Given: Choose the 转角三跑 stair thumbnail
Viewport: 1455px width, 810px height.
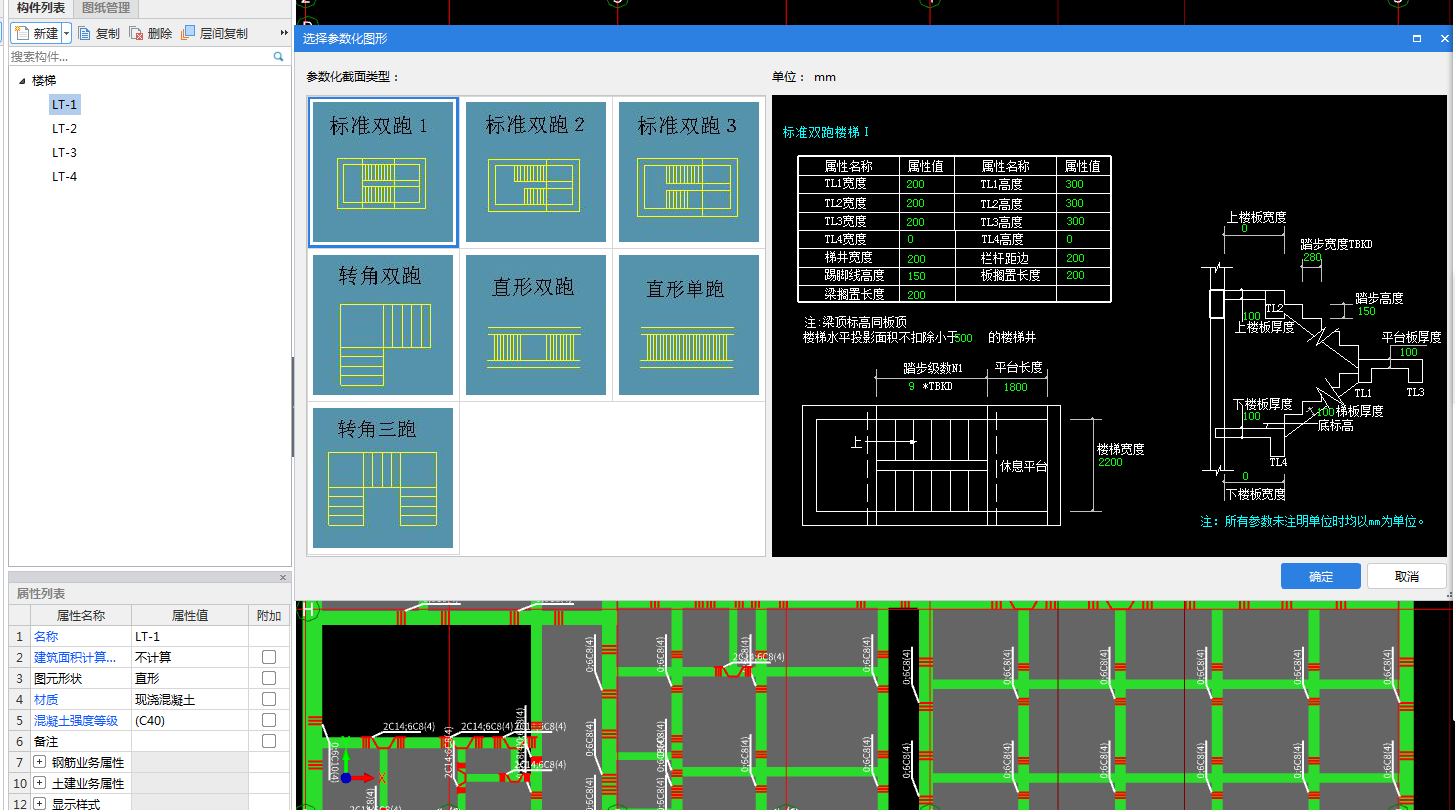Looking at the screenshot, I should [383, 478].
